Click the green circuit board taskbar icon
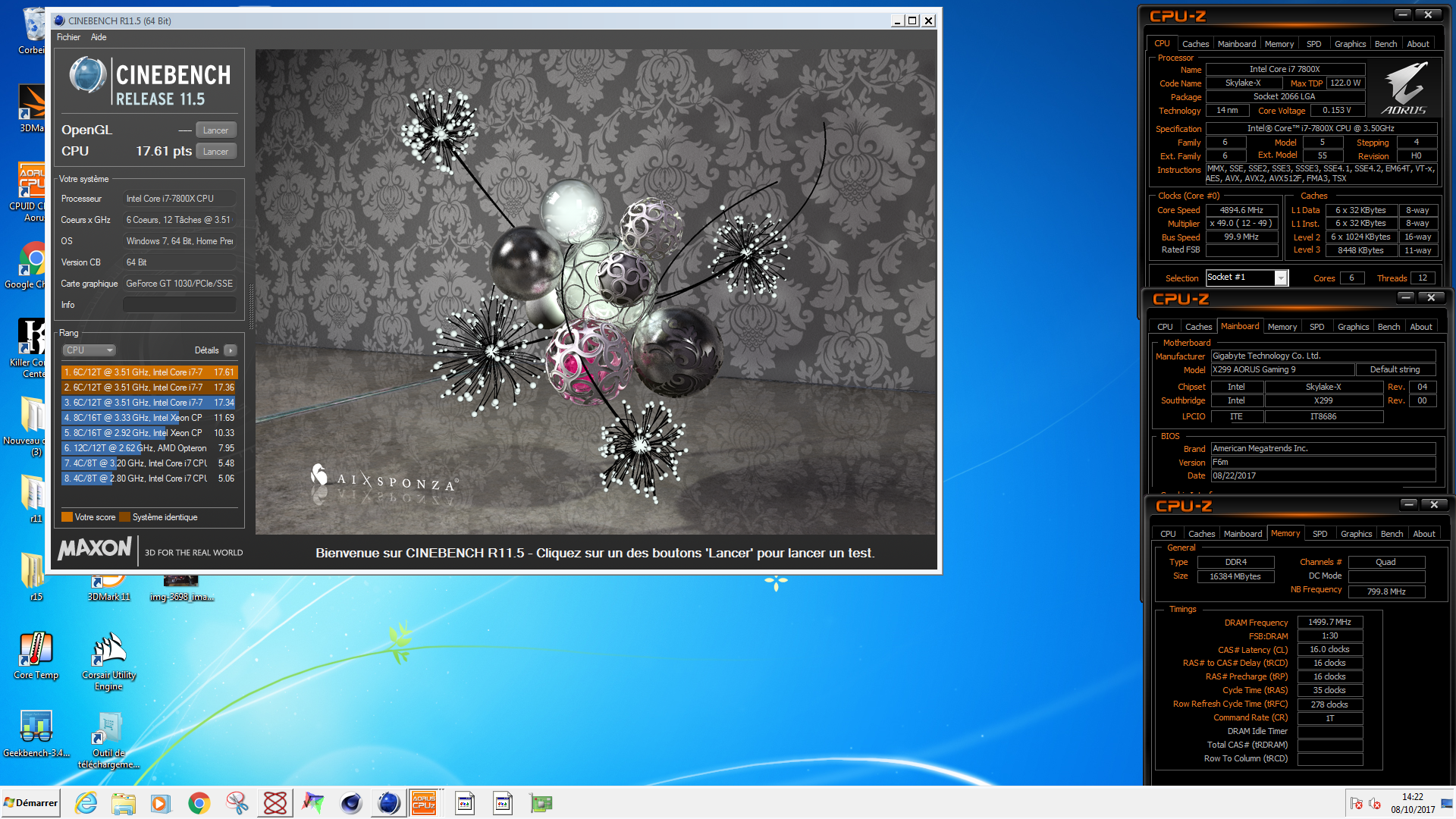 [541, 803]
